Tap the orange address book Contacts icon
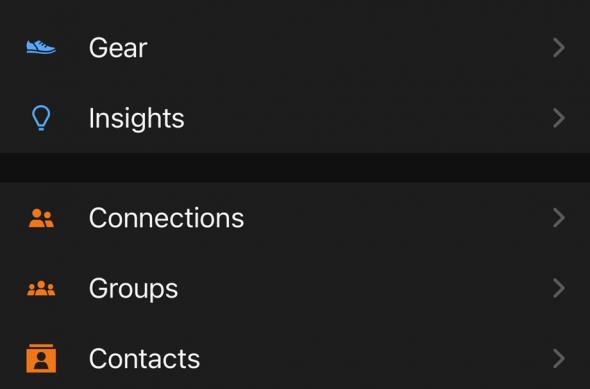The height and width of the screenshot is (389, 590). 41,359
